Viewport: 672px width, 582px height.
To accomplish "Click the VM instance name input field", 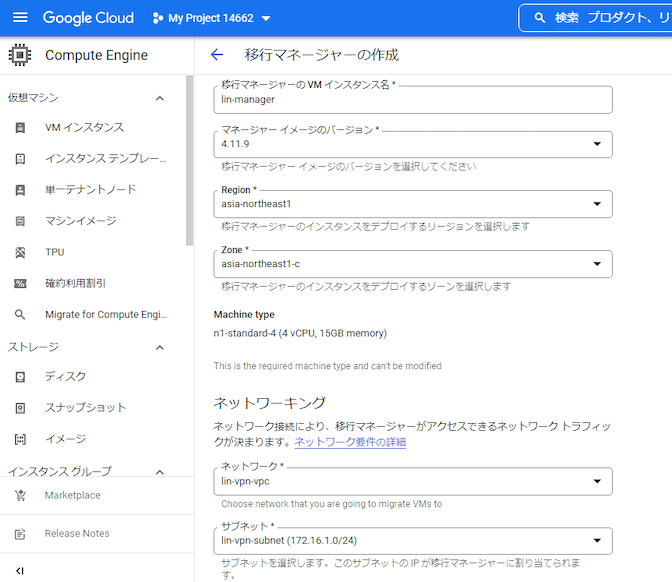I will pyautogui.click(x=412, y=100).
